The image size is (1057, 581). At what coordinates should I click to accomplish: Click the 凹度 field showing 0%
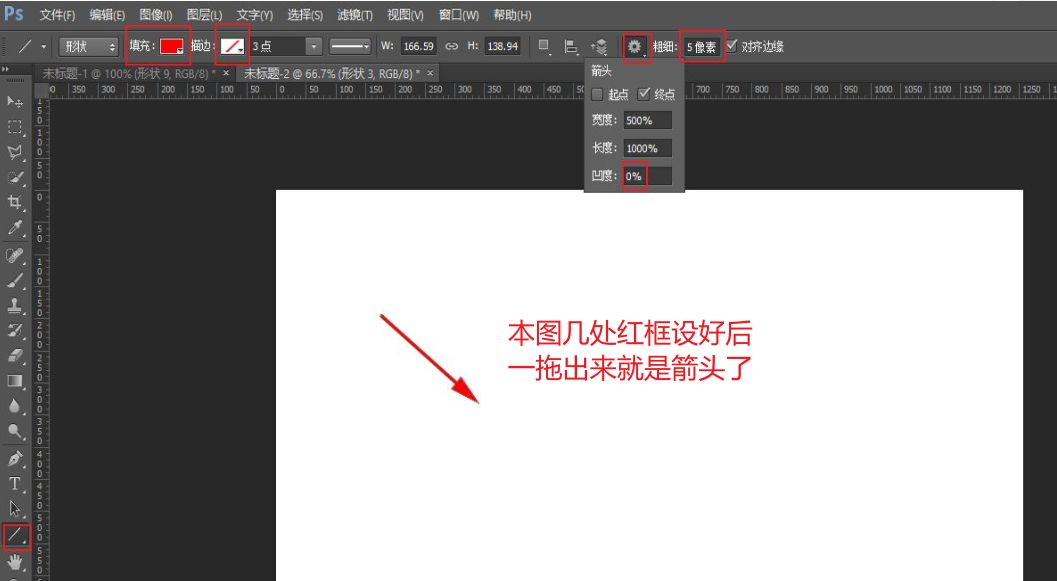click(x=647, y=176)
